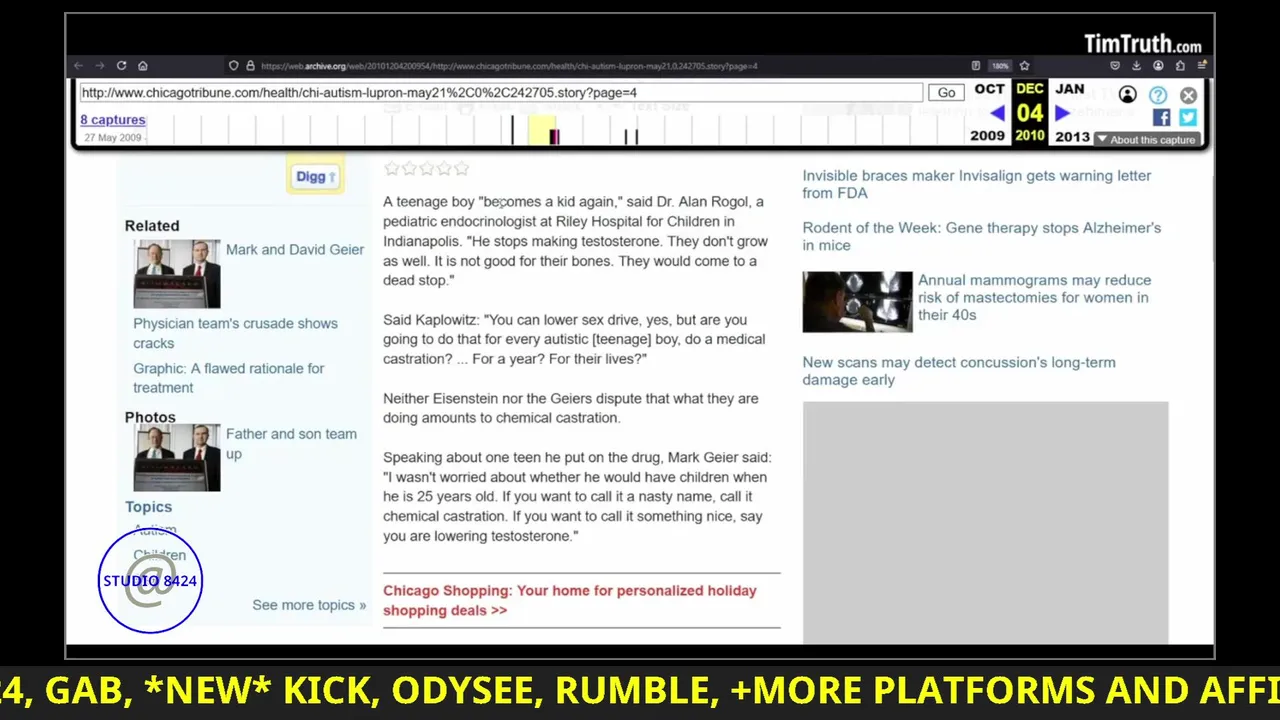
Task: Click the Photos section Geier thumbnail
Action: [x=177, y=457]
